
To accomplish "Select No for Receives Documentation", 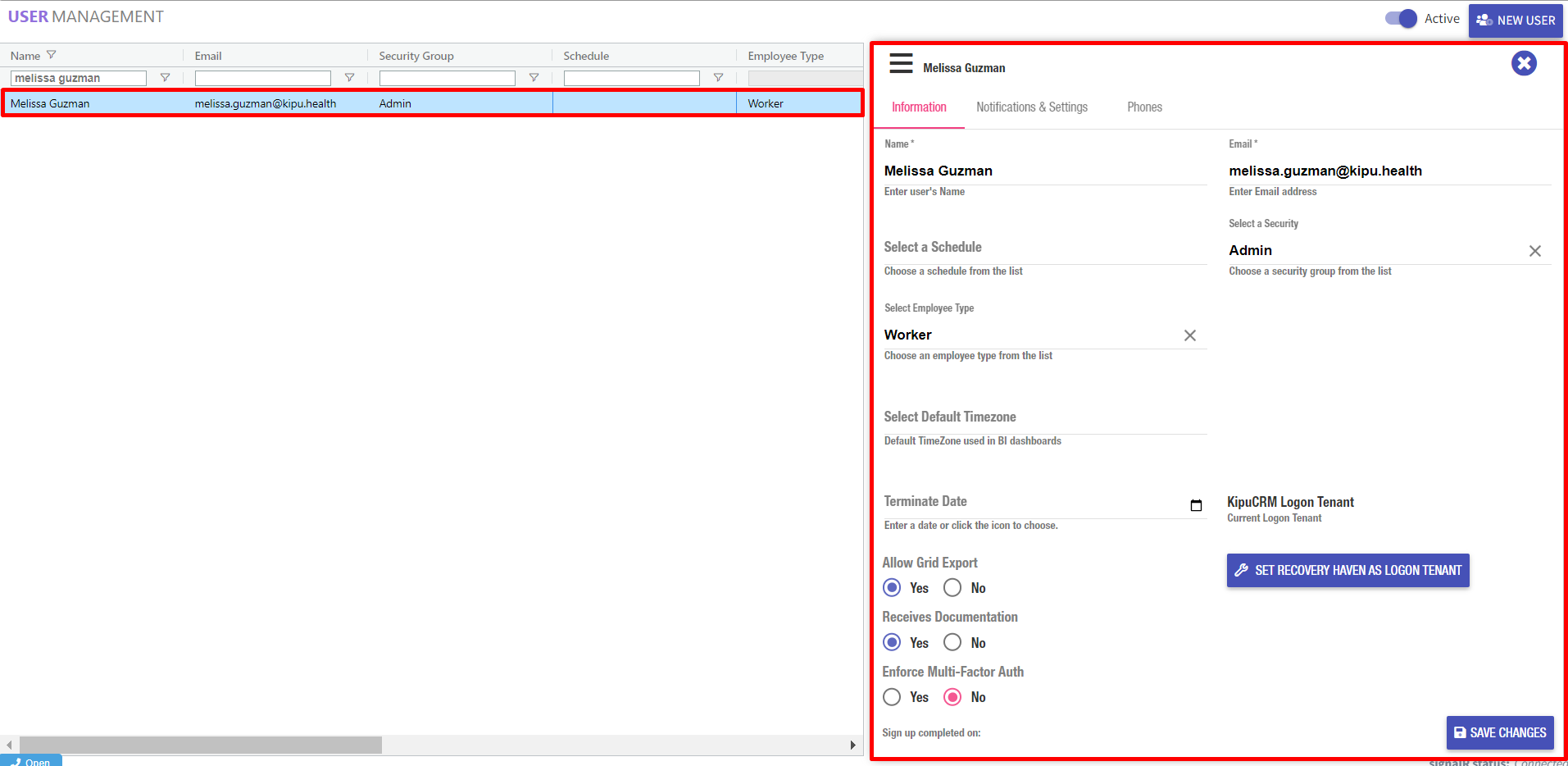I will click(952, 642).
